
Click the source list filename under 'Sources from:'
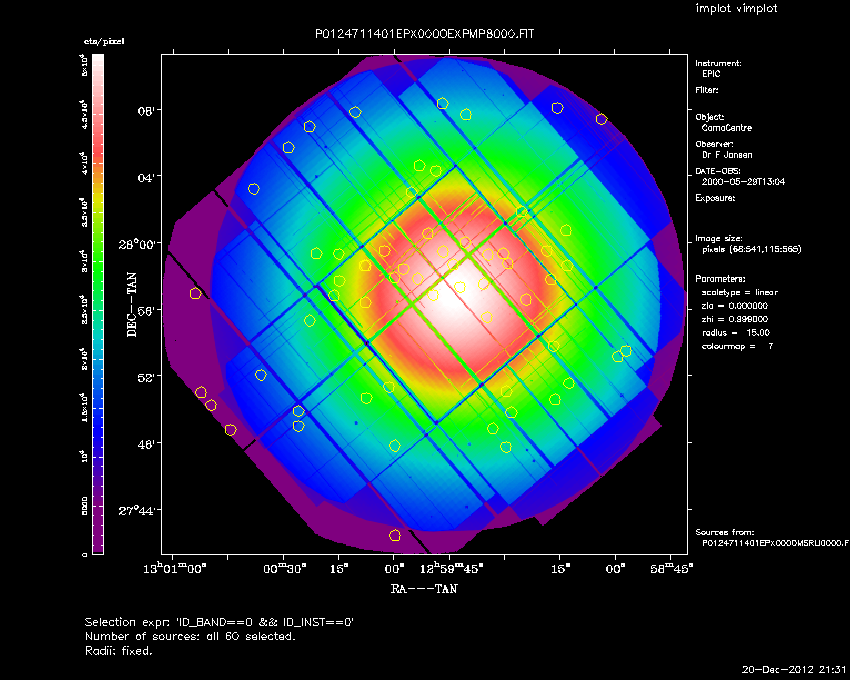click(x=775, y=543)
